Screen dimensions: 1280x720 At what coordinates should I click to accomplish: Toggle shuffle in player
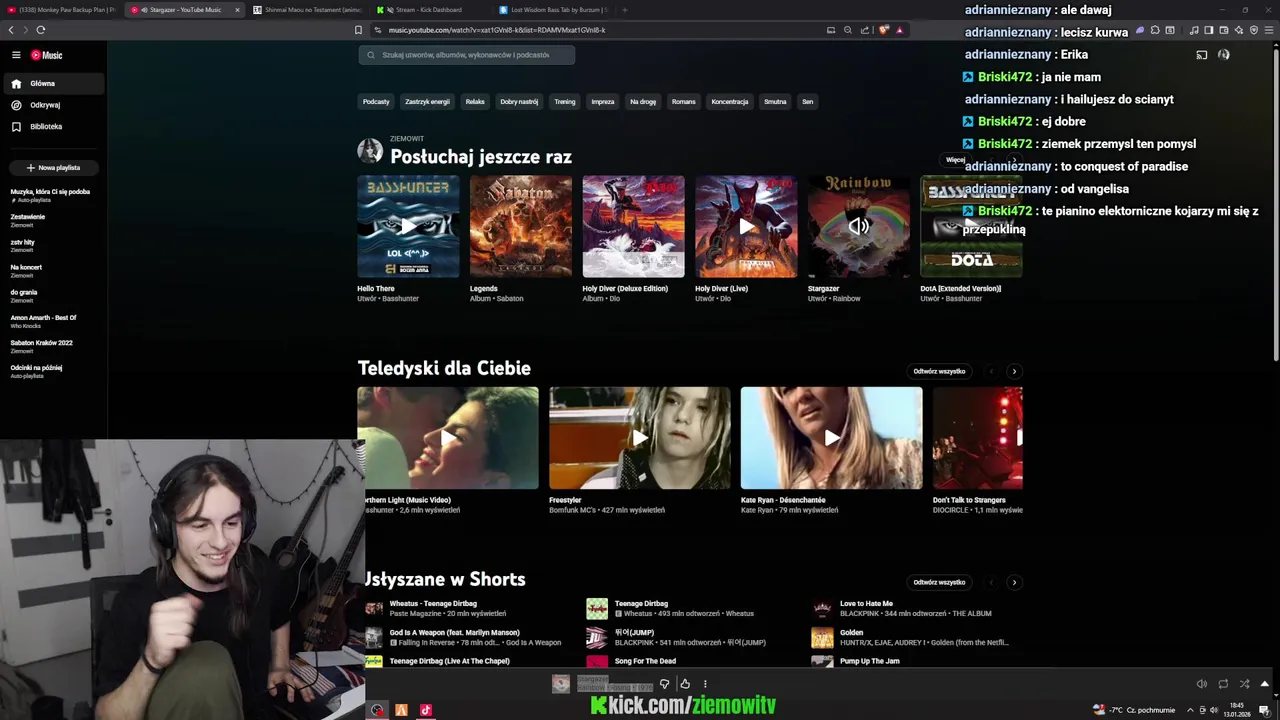tap(1244, 684)
